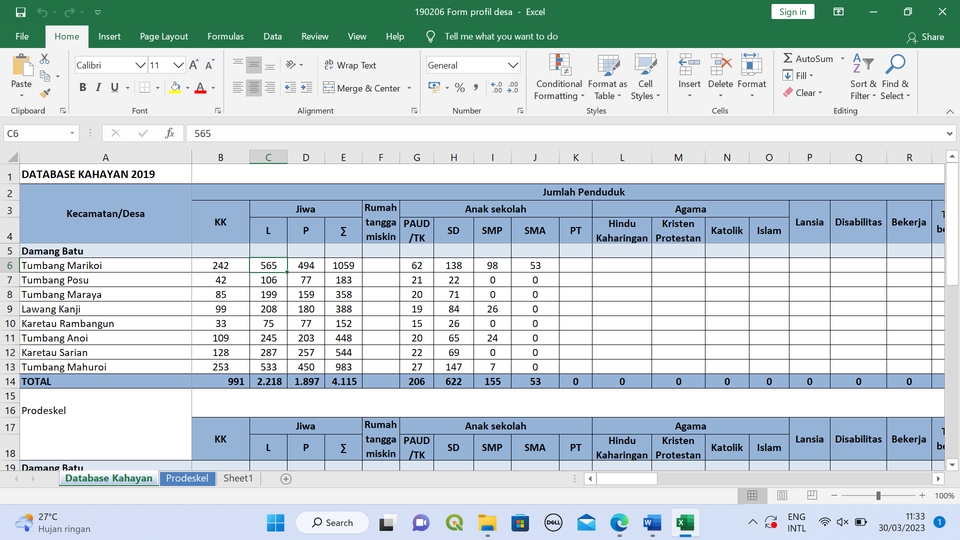Click the Borders icon
Image resolution: width=960 pixels, height=540 pixels.
click(144, 88)
